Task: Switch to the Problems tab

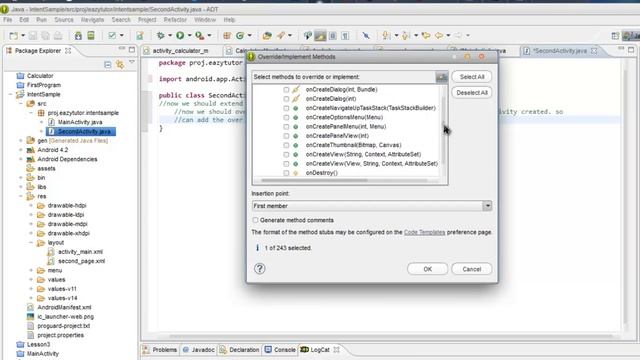Action: pos(160,350)
